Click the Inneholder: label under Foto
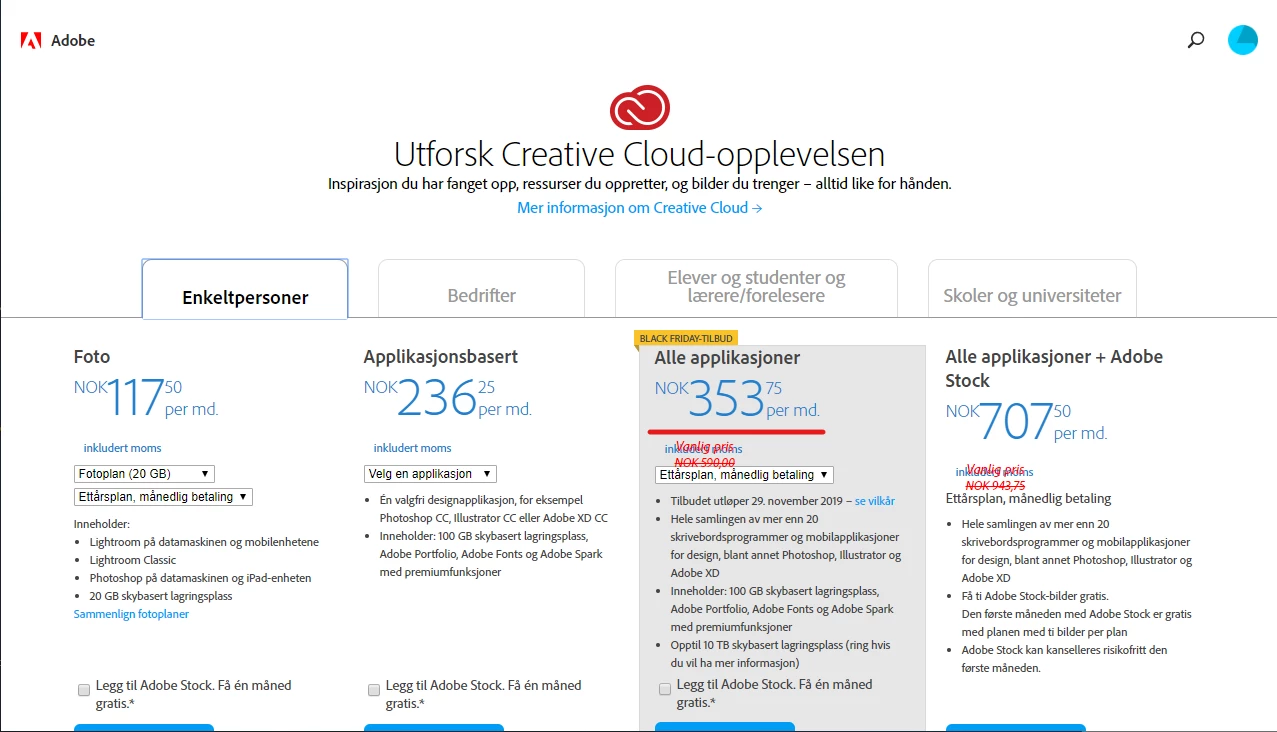The height and width of the screenshot is (732, 1277). point(102,524)
